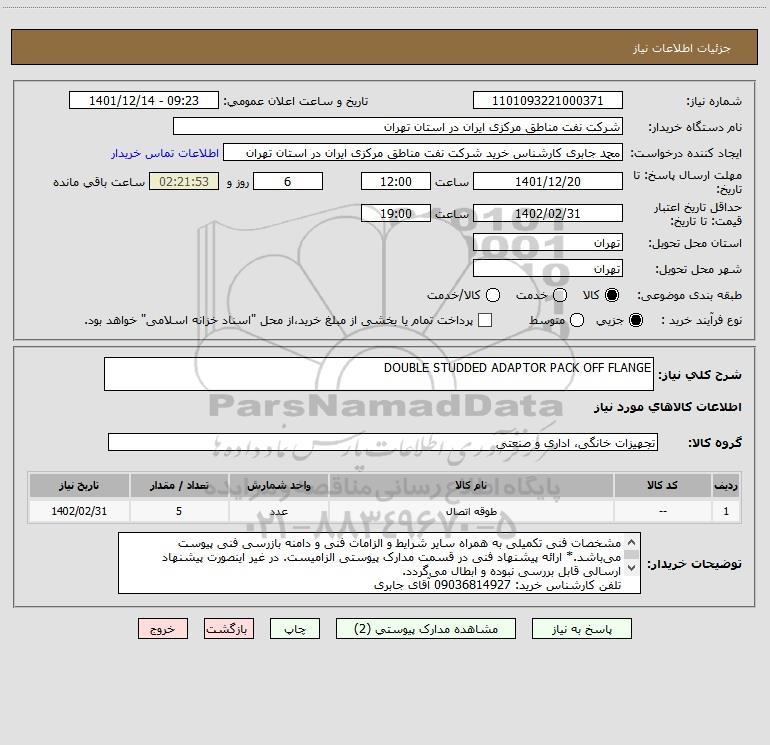Click the ردیف column header

point(726,485)
